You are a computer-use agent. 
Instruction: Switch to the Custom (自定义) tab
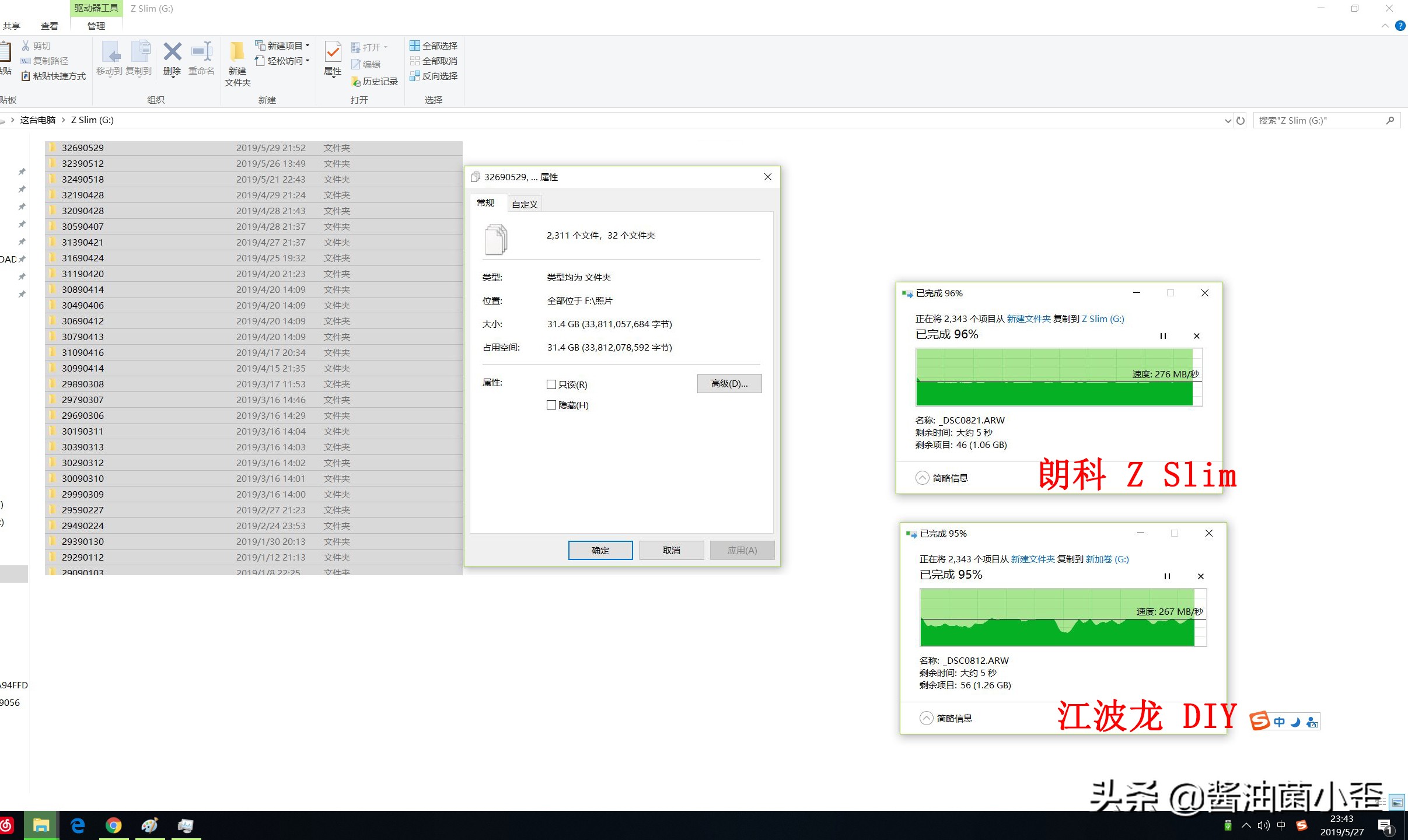coord(525,204)
